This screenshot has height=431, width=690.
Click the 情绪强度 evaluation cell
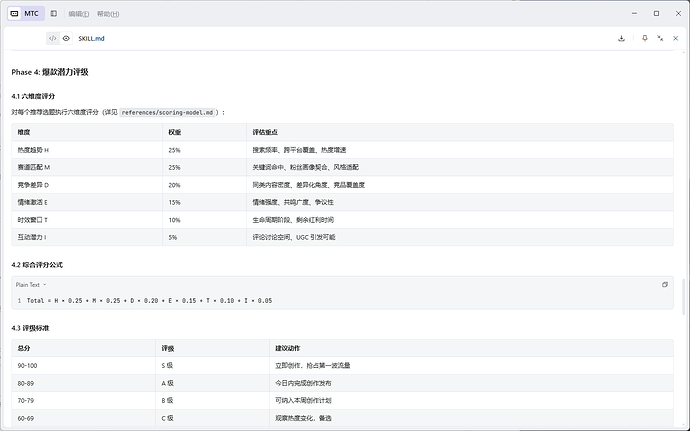pos(460,203)
